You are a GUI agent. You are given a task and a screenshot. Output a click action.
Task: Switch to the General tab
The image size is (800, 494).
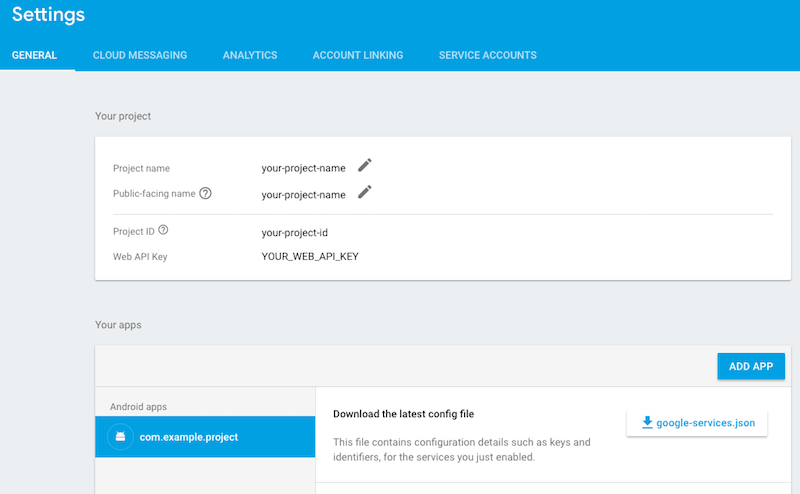(x=34, y=55)
